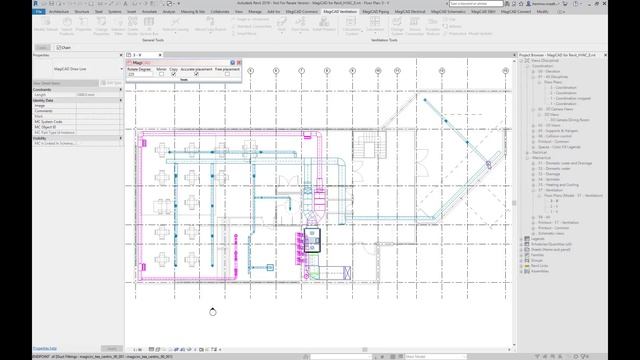Expand the Families node in Project Browser
Image resolution: width=640 pixels, height=360 pixels.
pyautogui.click(x=521, y=255)
